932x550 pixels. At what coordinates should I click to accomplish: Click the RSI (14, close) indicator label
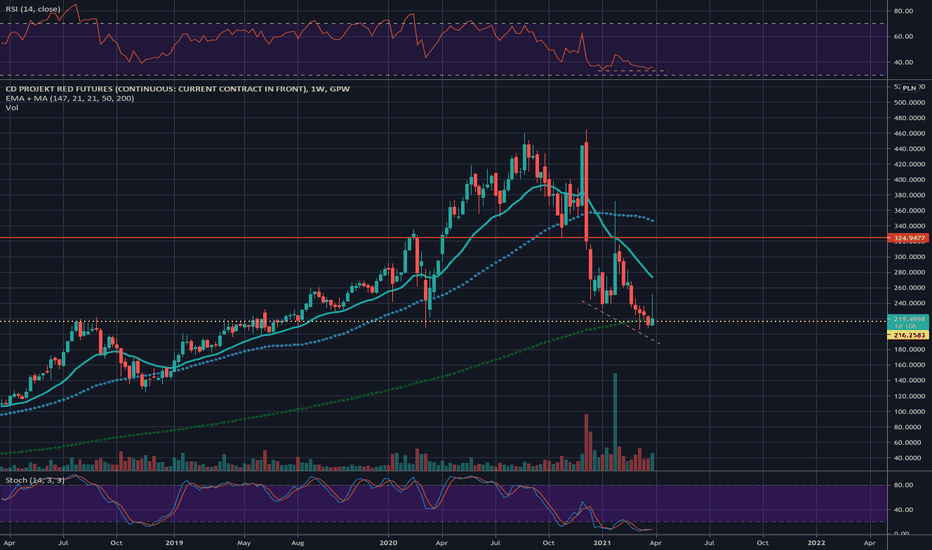pyautogui.click(x=33, y=9)
